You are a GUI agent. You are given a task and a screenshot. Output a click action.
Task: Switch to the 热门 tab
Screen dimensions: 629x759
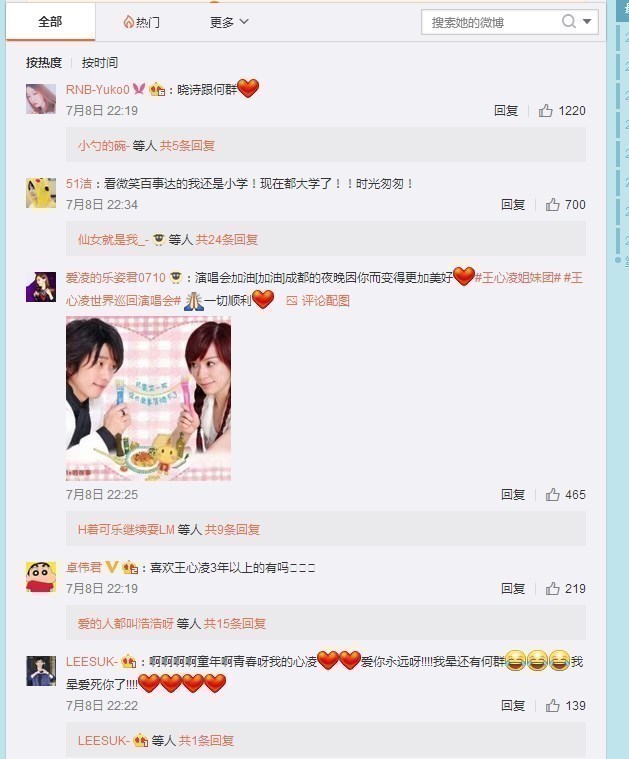pos(141,22)
